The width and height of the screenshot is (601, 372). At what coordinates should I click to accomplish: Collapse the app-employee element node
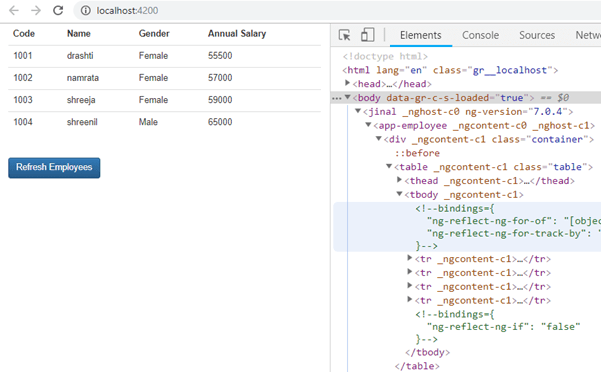[x=368, y=125]
